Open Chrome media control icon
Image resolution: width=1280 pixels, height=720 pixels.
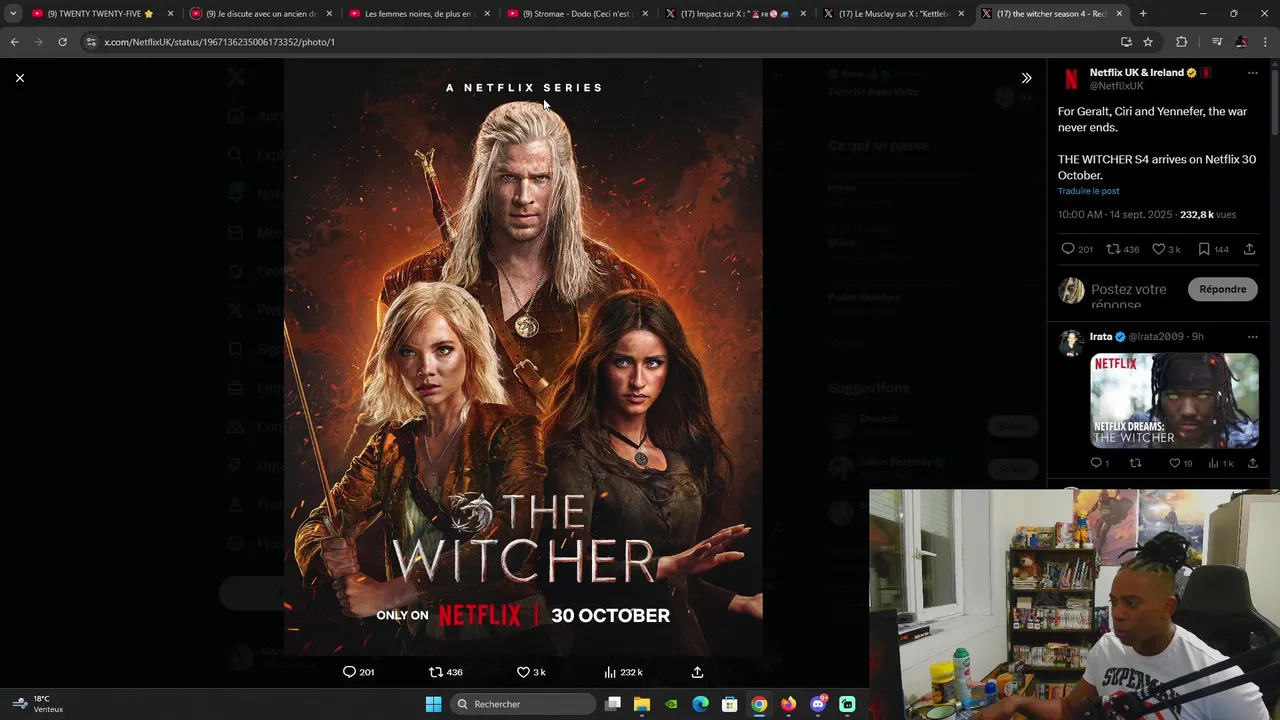[1216, 42]
